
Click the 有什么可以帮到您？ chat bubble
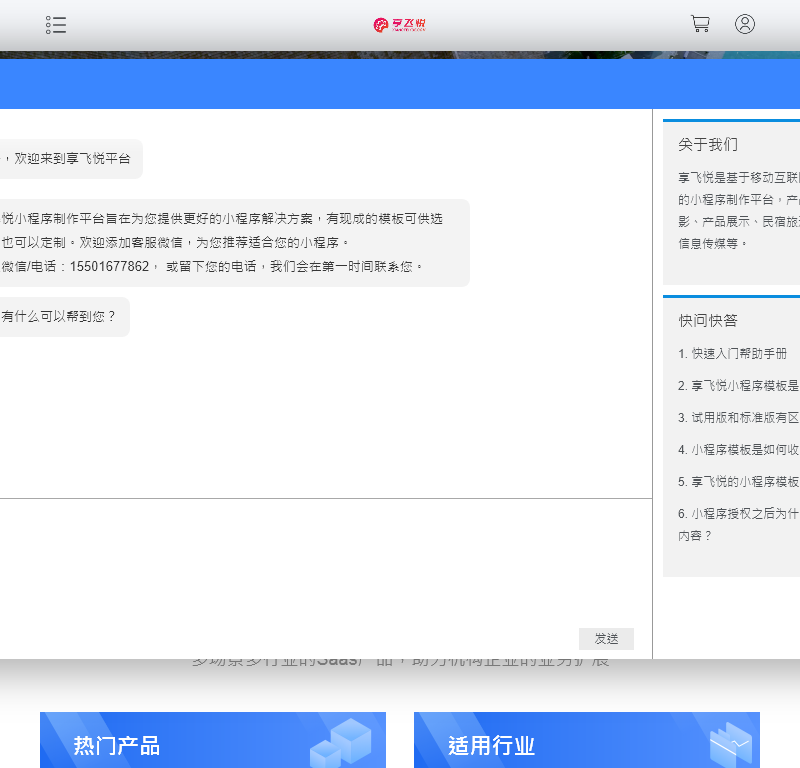64,316
